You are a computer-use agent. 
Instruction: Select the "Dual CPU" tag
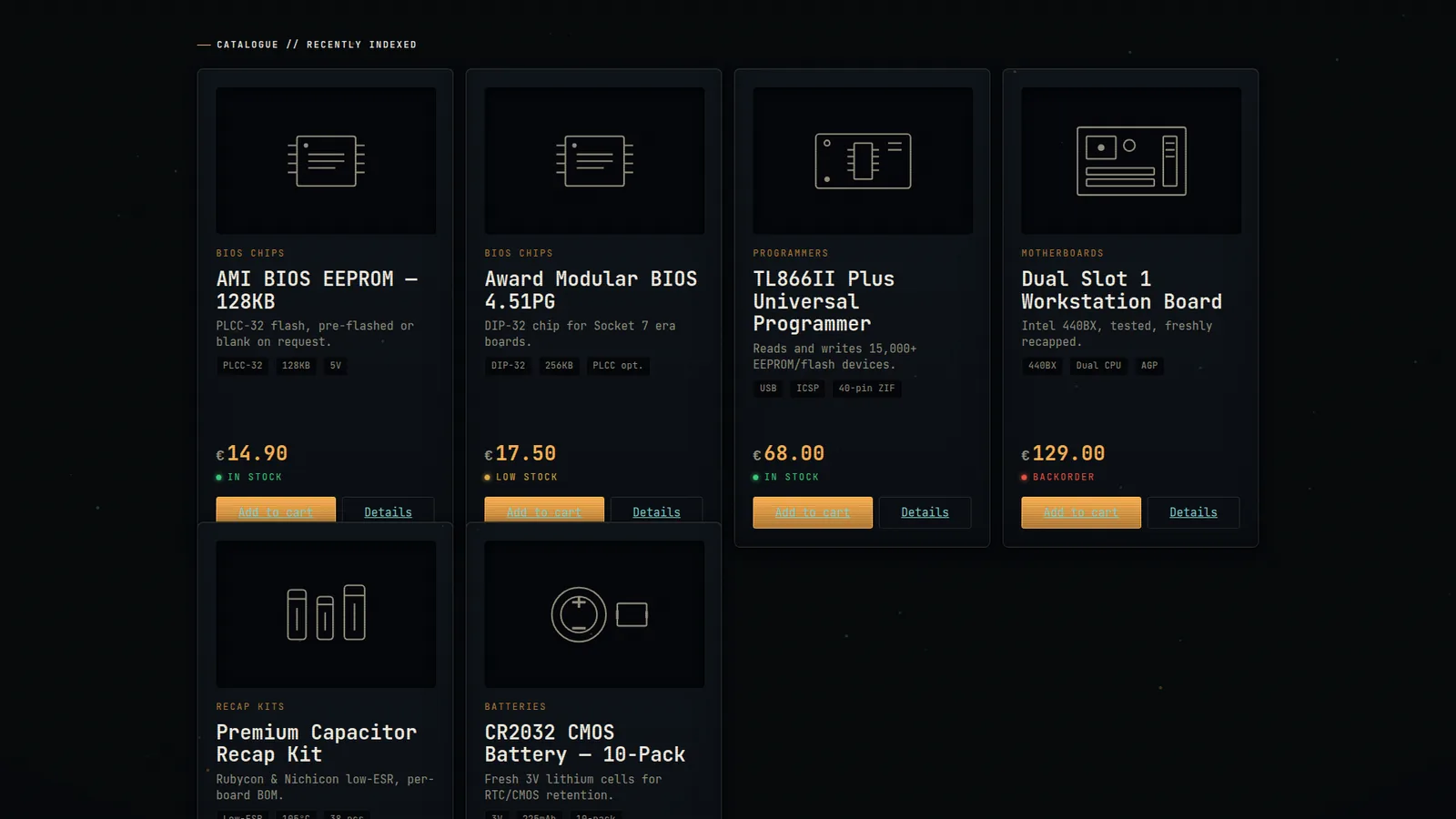coord(1099,366)
